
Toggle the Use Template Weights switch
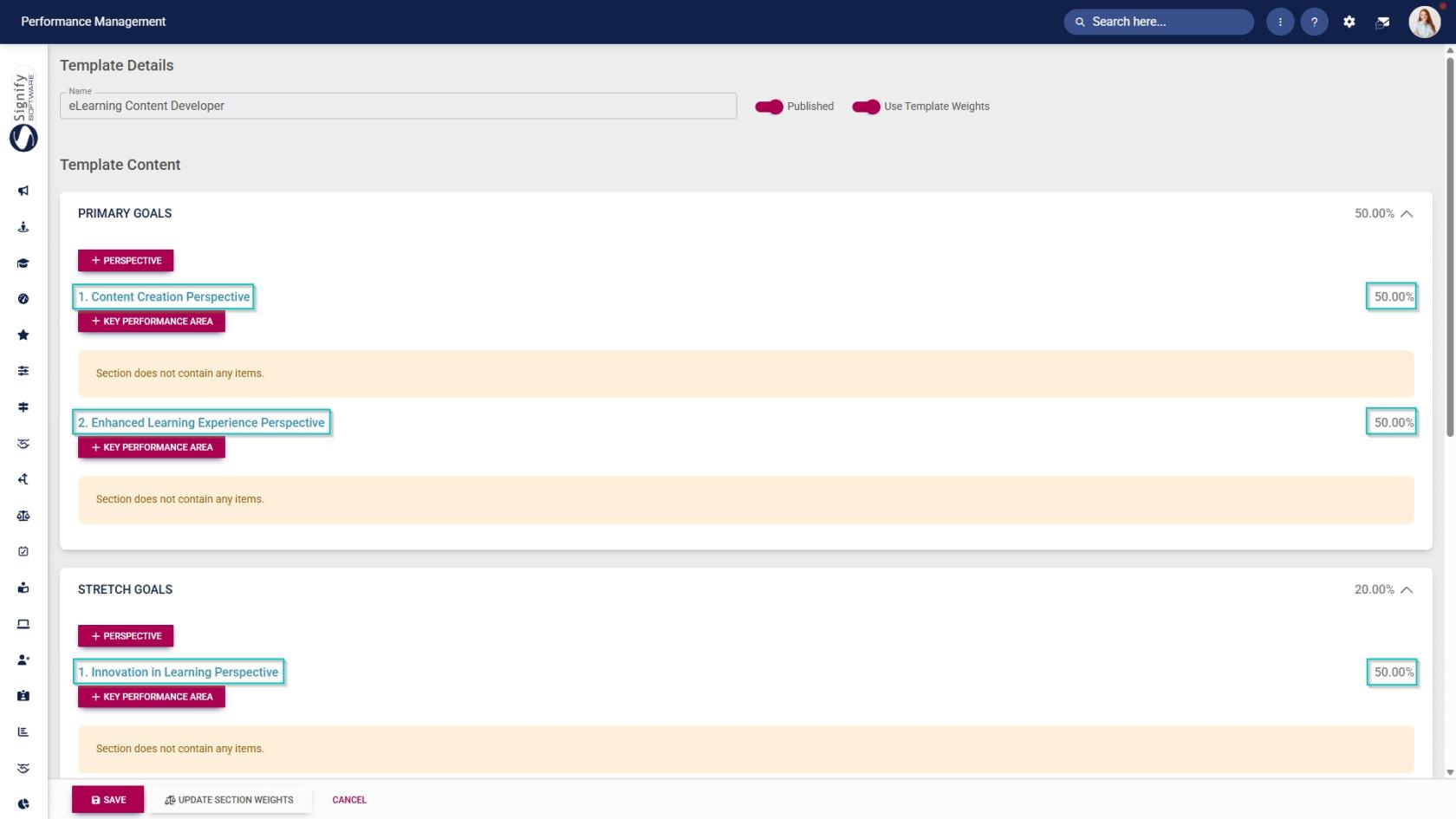[866, 107]
